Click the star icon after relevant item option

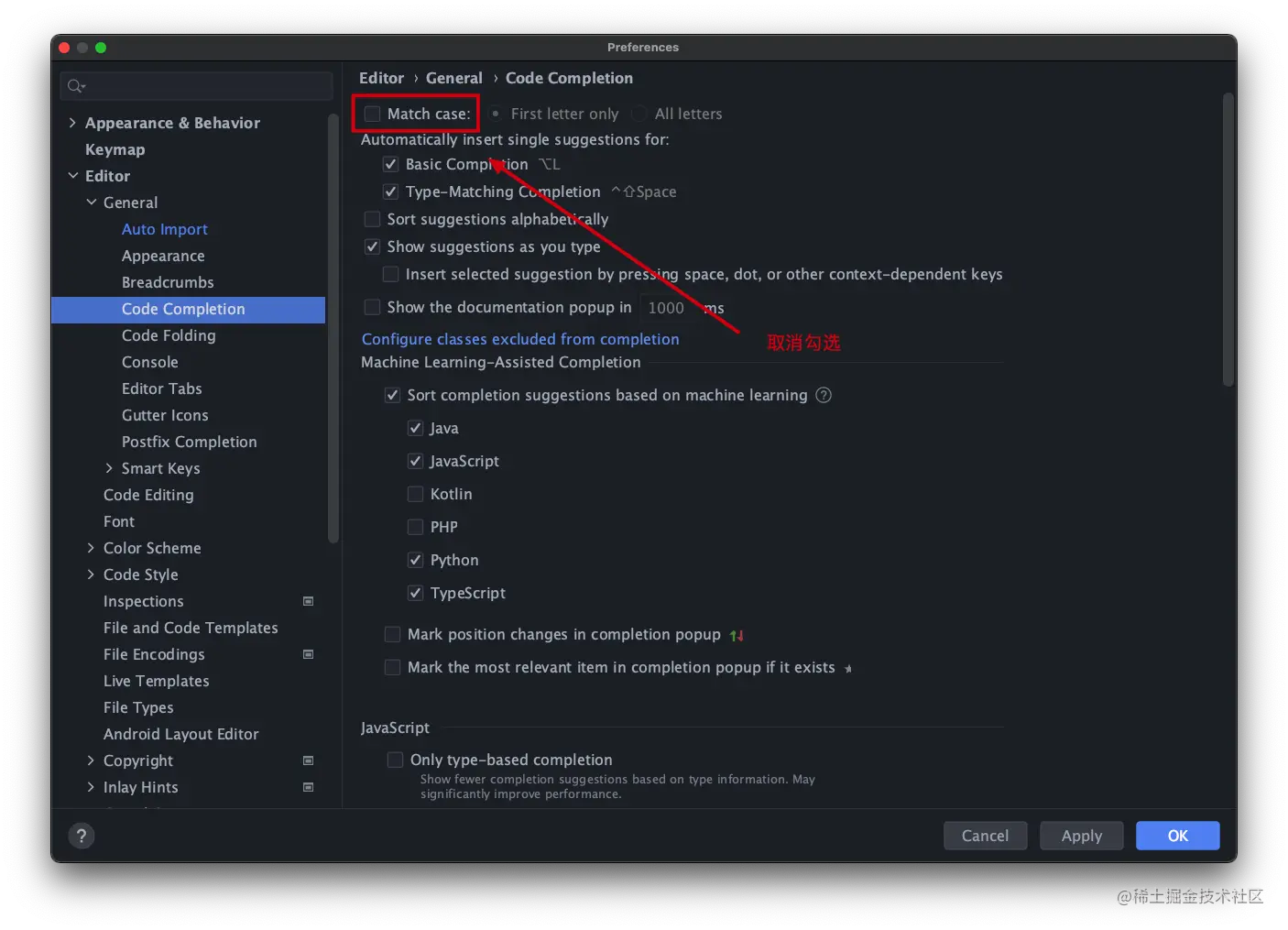pos(848,669)
